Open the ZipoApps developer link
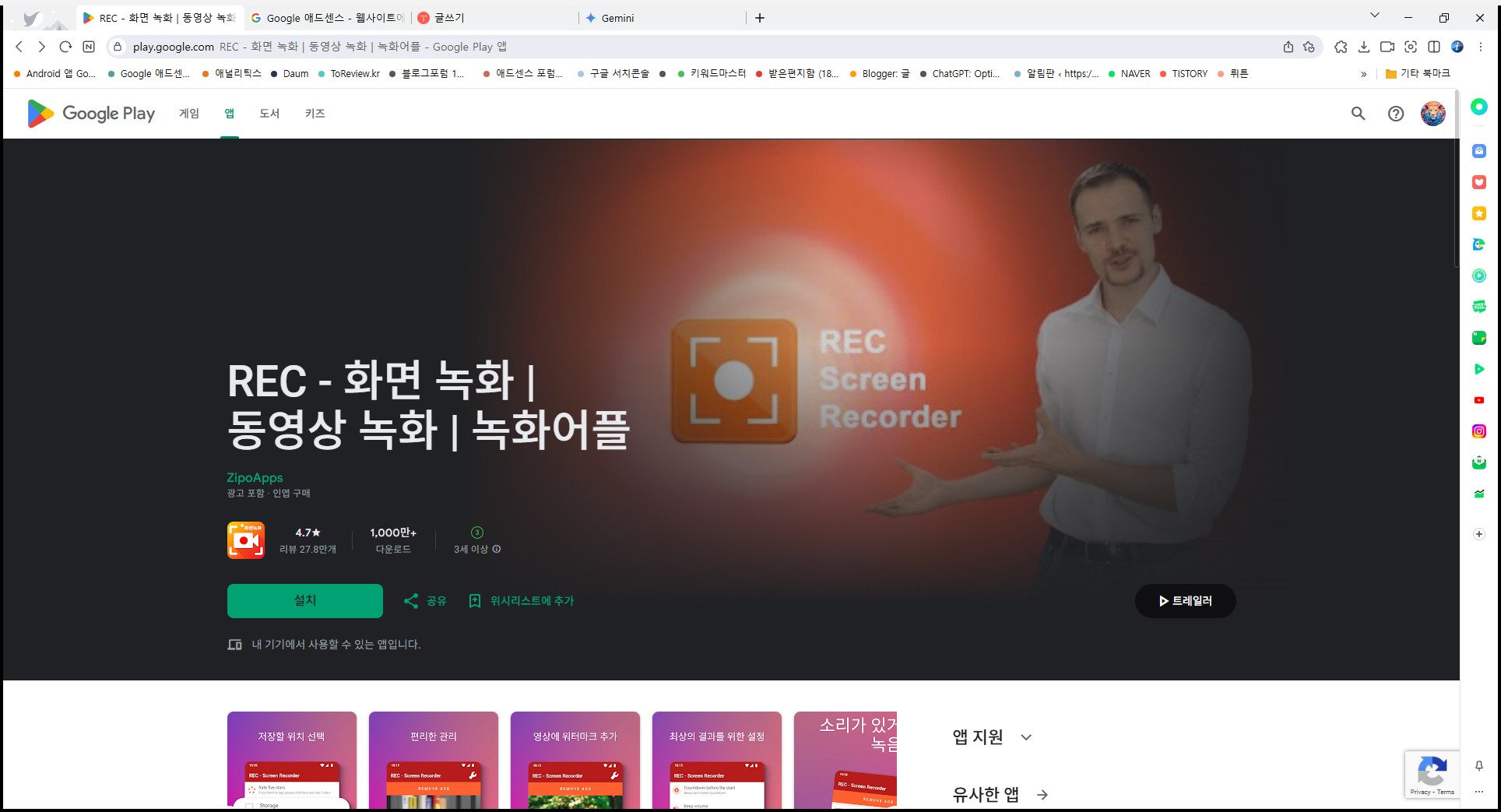Screen dimensions: 1501x812 [254, 477]
